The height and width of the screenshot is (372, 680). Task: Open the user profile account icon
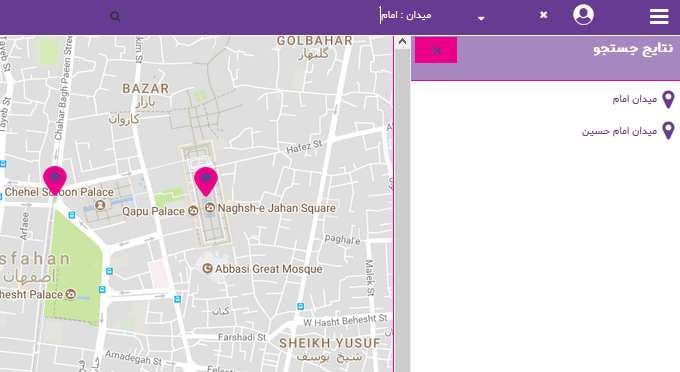pyautogui.click(x=583, y=15)
